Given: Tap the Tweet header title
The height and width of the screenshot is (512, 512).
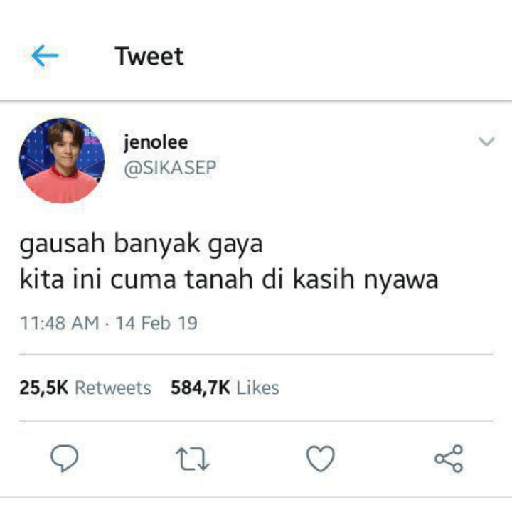Looking at the screenshot, I should click(149, 56).
